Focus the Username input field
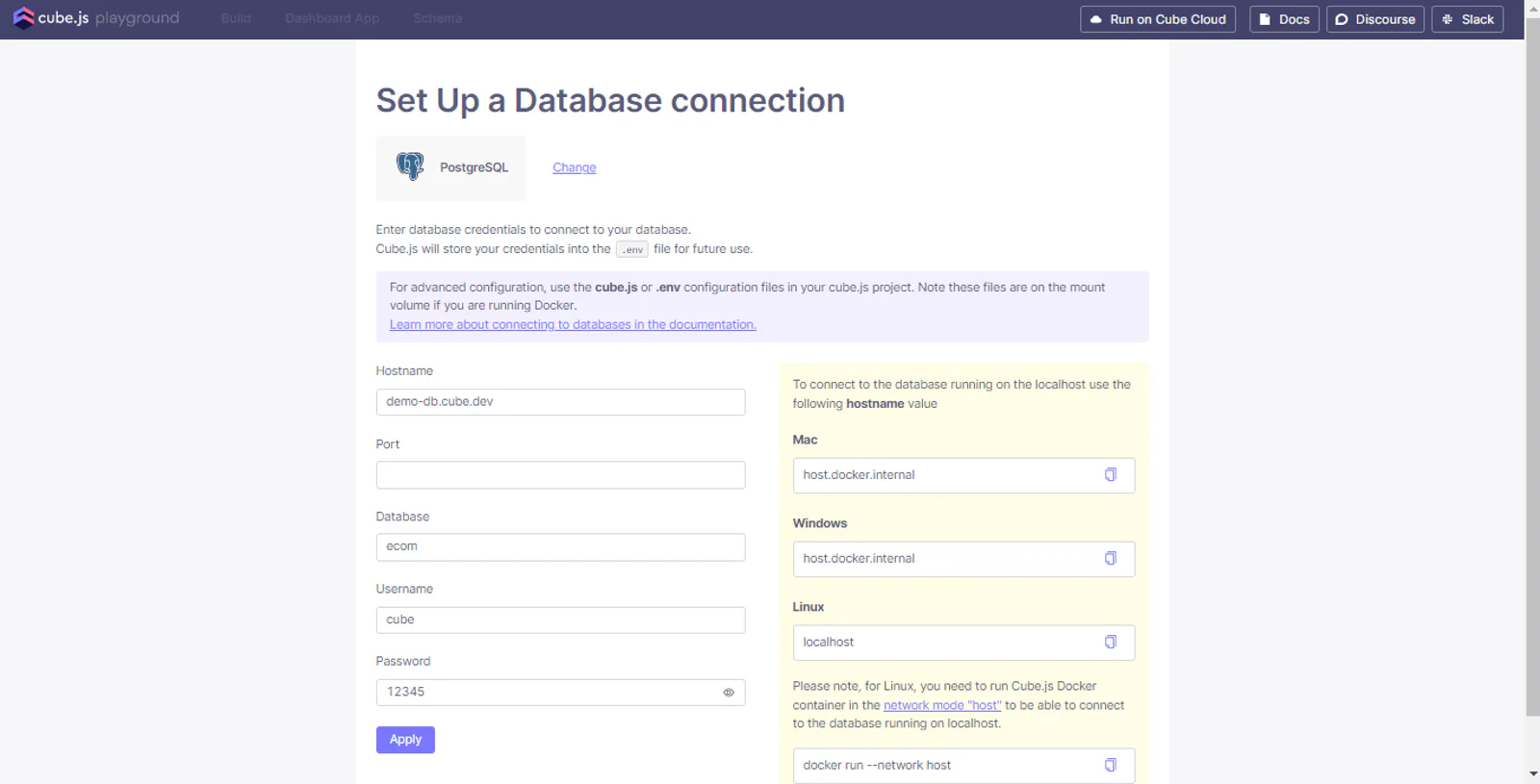The width and height of the screenshot is (1540, 784). [x=560, y=620]
